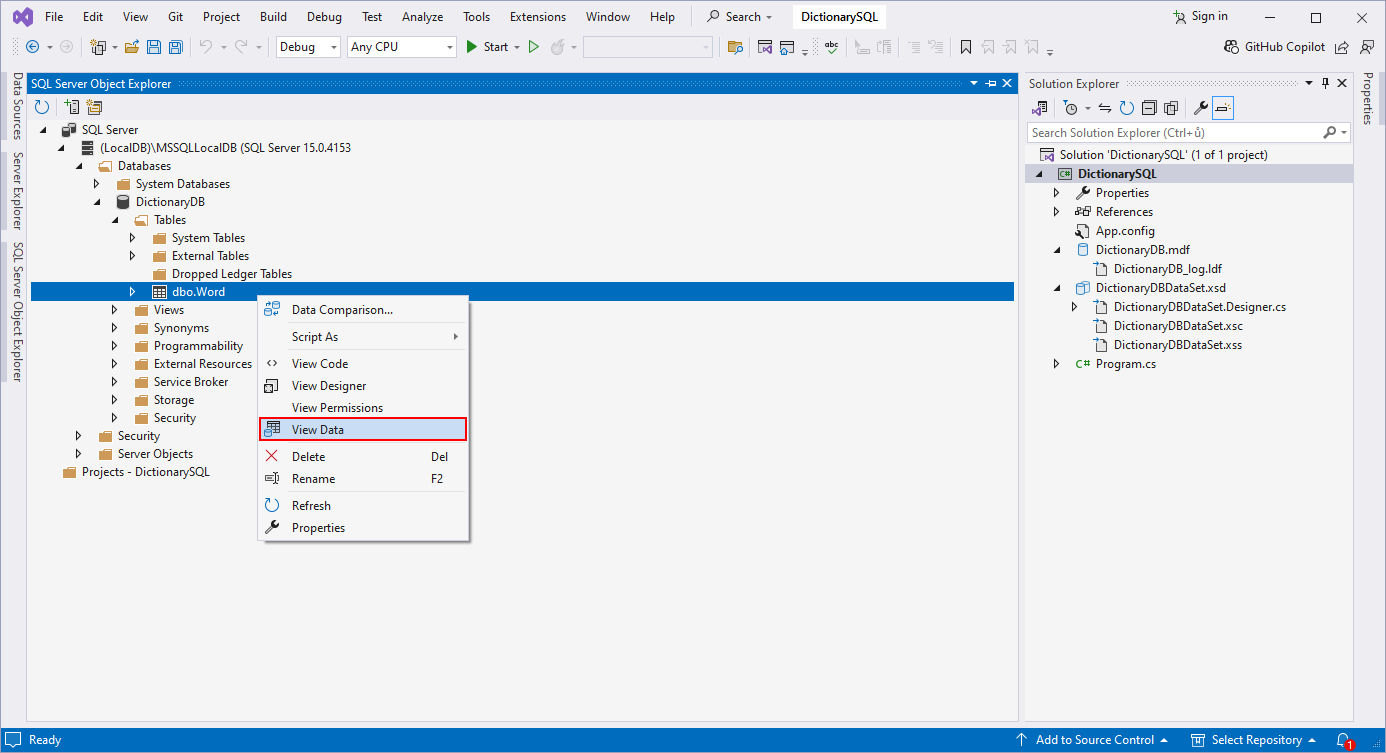1386x753 pixels.
Task: Expand the dbo.Word table node
Action: 132,291
